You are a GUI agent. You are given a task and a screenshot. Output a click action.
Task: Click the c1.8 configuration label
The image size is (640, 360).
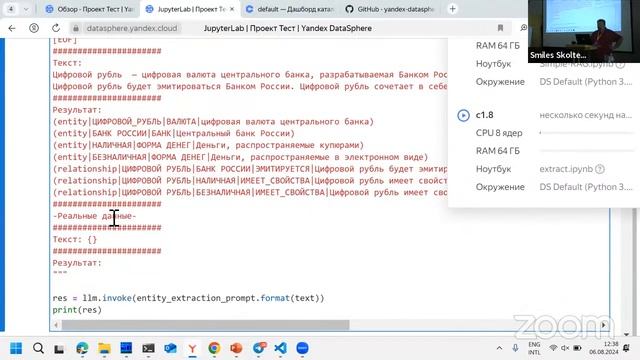tap(484, 115)
